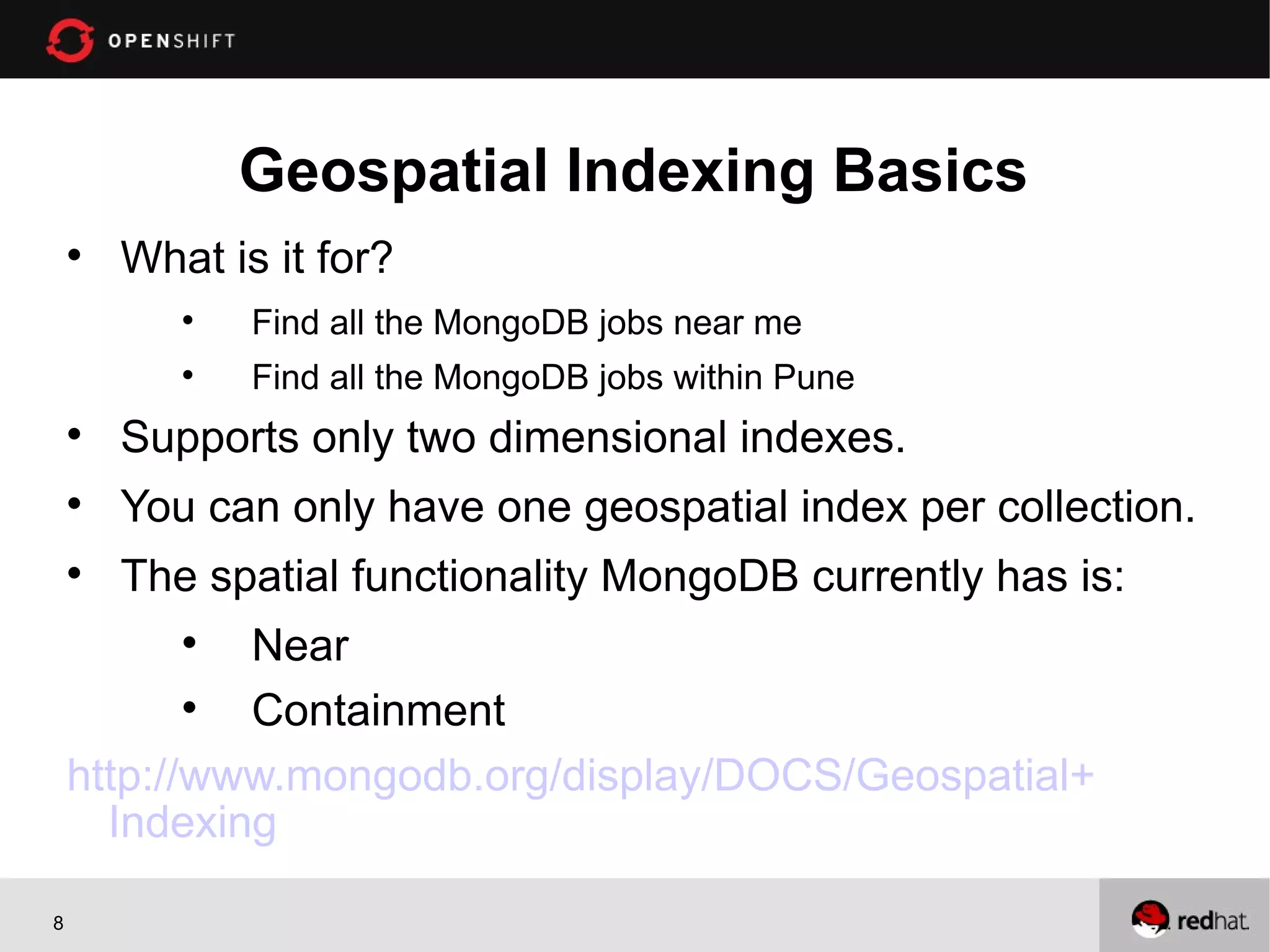Click 'Find all the MongoDB jobs within Pune'
Viewport: 1270px width, 952px height.
click(553, 377)
